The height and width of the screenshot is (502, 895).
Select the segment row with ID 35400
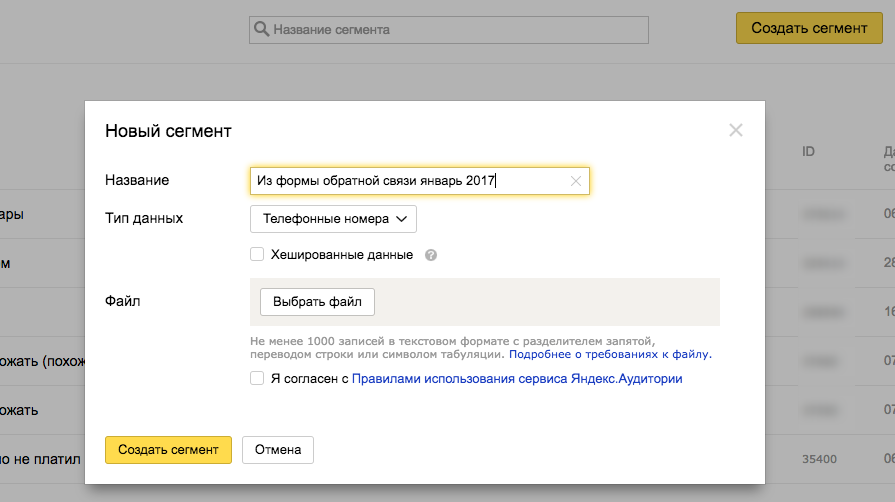pos(818,459)
